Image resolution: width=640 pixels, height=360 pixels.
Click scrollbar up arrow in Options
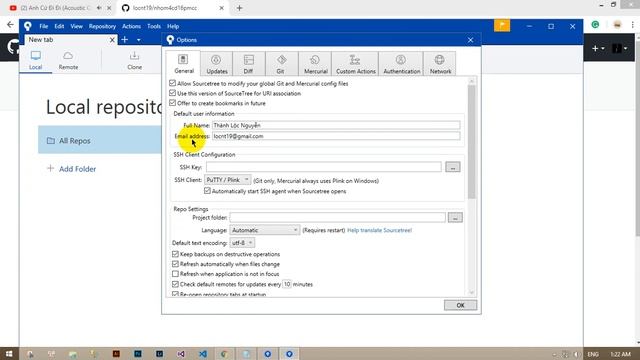pos(471,81)
